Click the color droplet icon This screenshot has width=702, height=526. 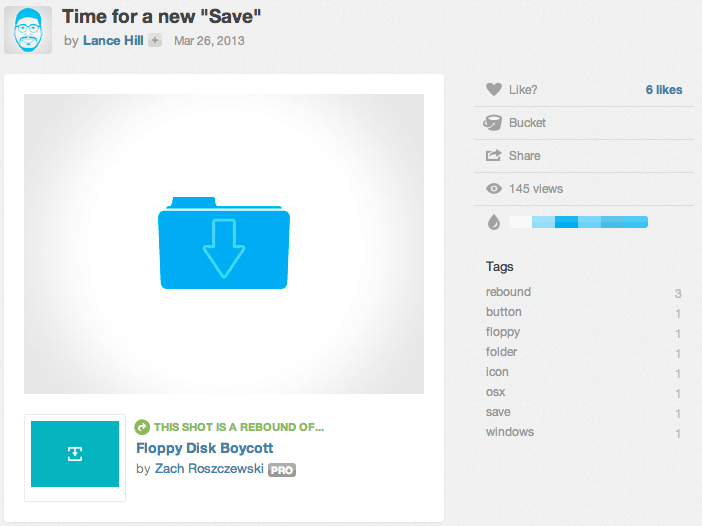tap(493, 222)
